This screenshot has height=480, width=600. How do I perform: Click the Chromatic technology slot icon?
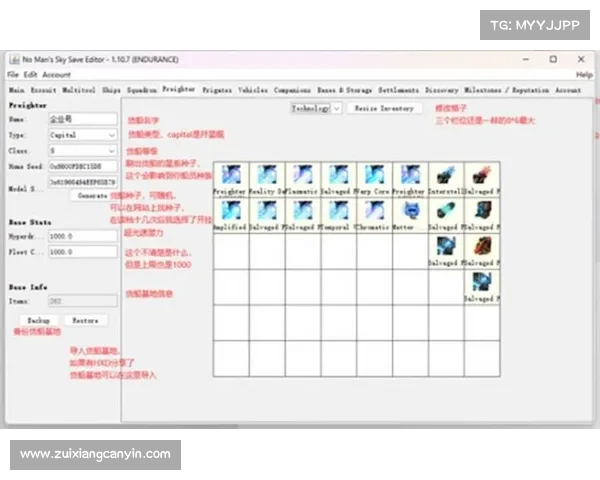point(374,211)
